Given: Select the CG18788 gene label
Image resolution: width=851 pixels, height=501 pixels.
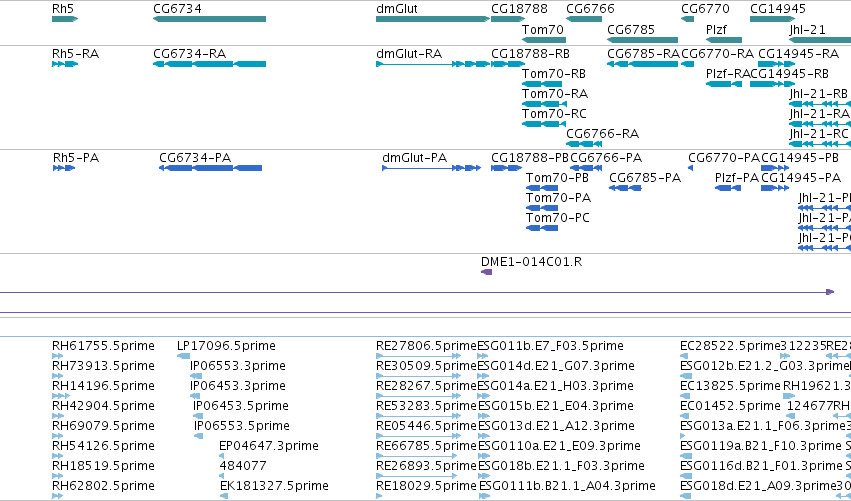Looking at the screenshot, I should point(519,9).
